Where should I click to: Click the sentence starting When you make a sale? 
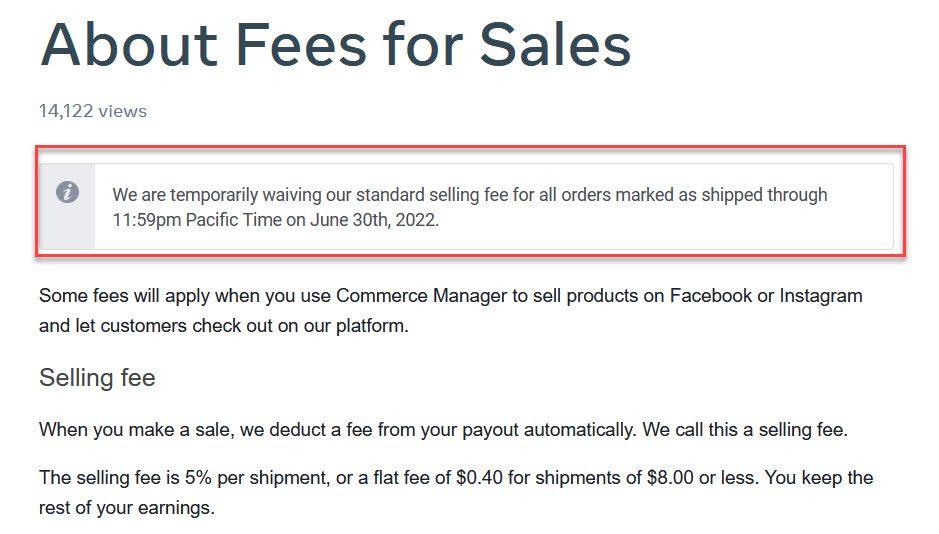(x=443, y=430)
